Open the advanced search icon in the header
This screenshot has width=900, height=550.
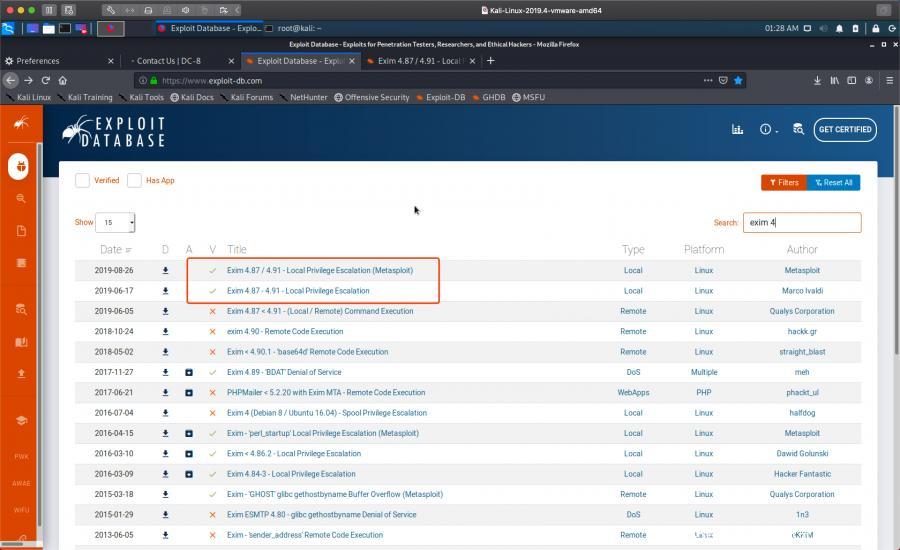point(798,129)
